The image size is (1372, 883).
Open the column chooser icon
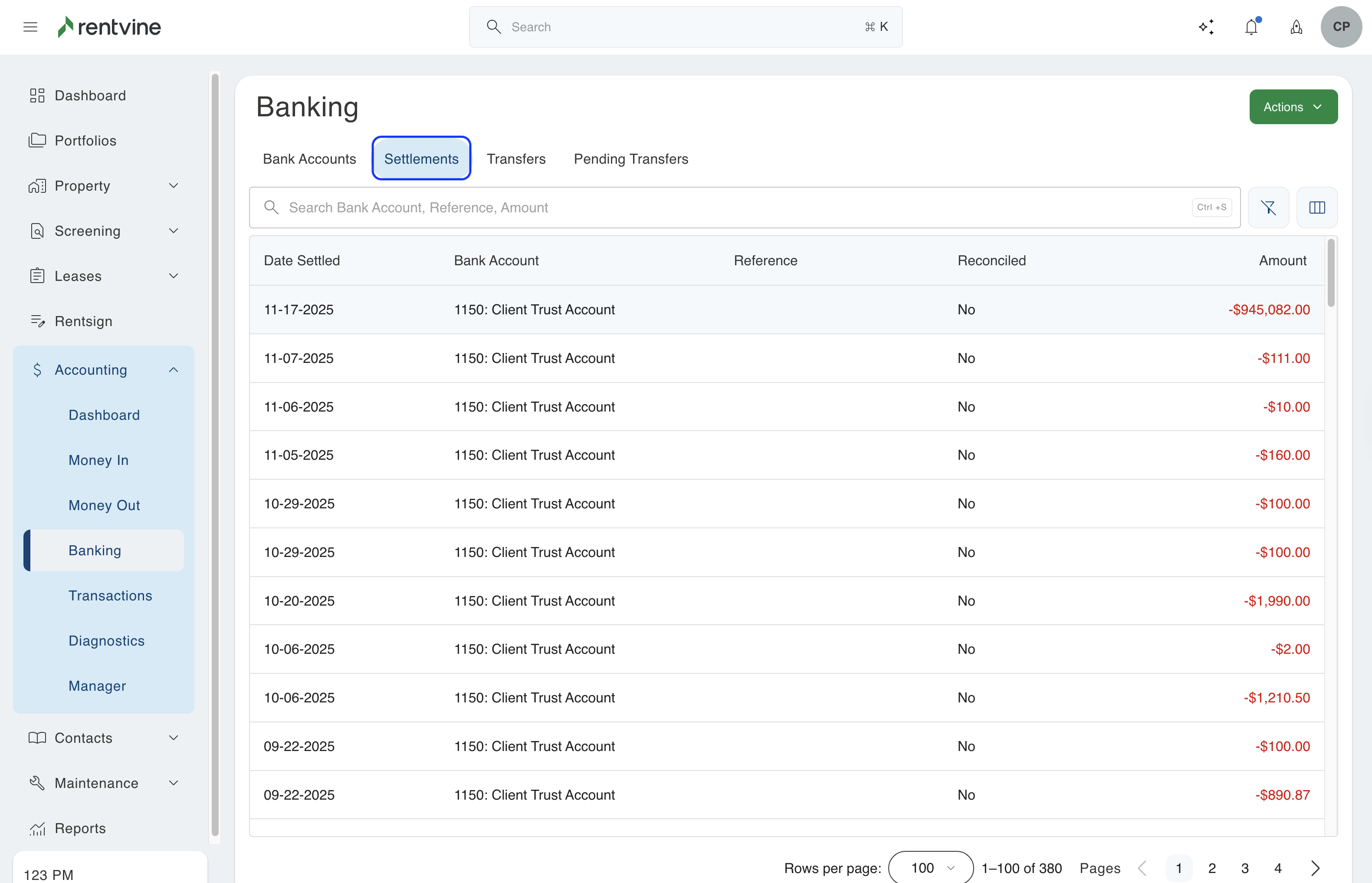(1317, 208)
